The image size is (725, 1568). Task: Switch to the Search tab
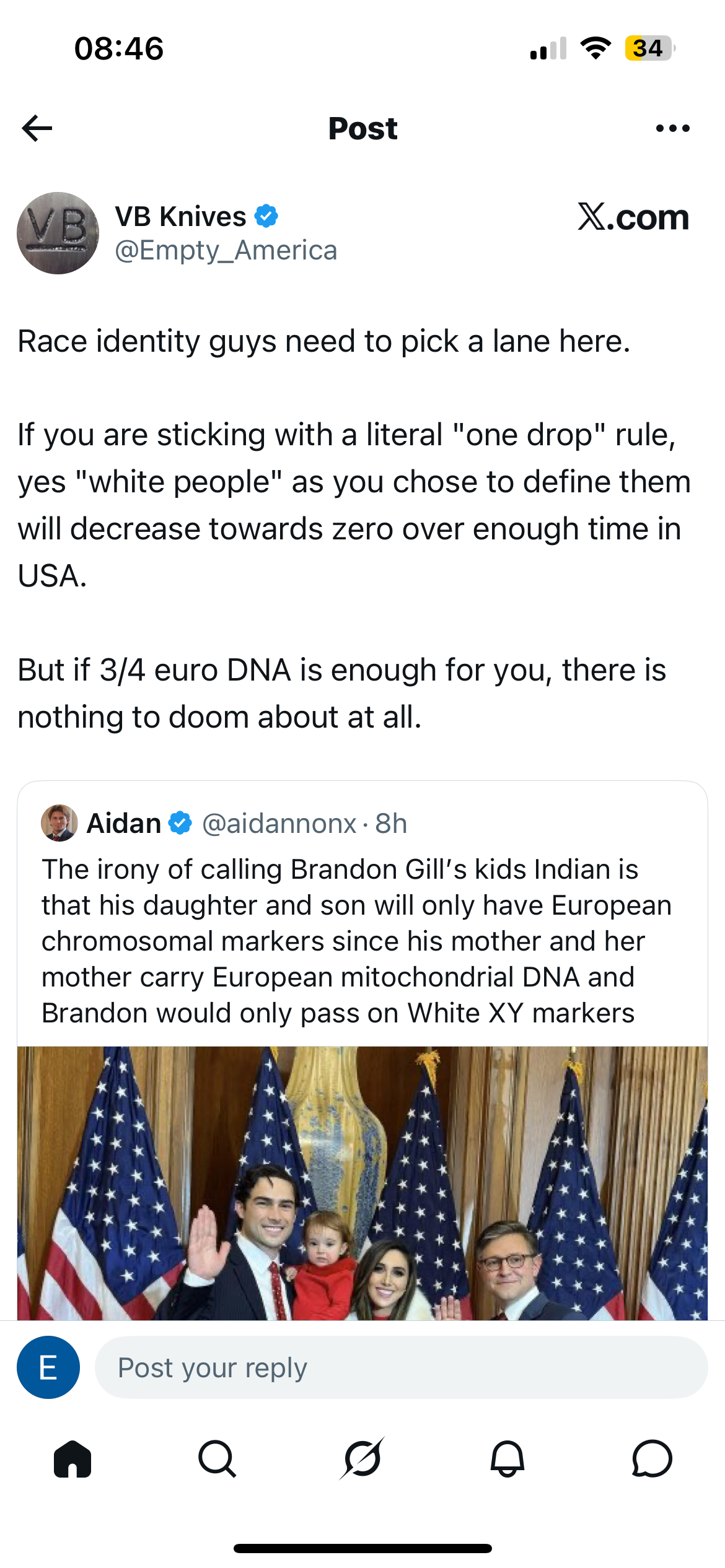click(217, 1458)
